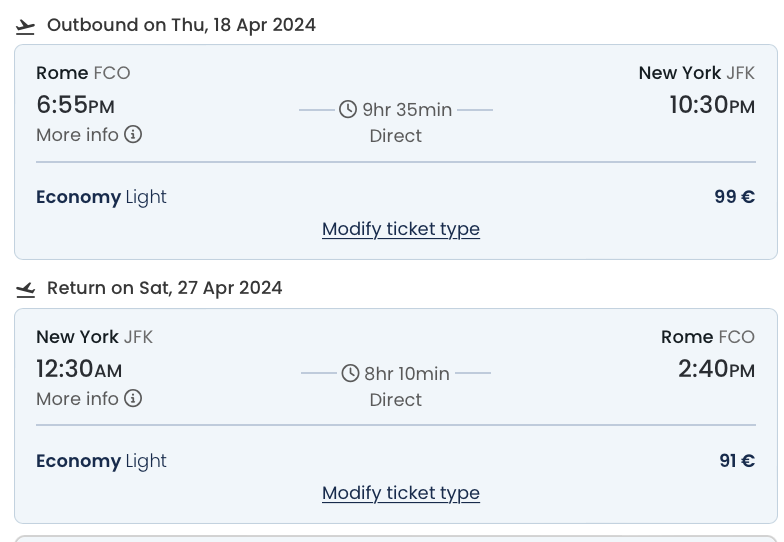This screenshot has width=784, height=542.
Task: Open the info icon for New York departure
Action: 133,398
